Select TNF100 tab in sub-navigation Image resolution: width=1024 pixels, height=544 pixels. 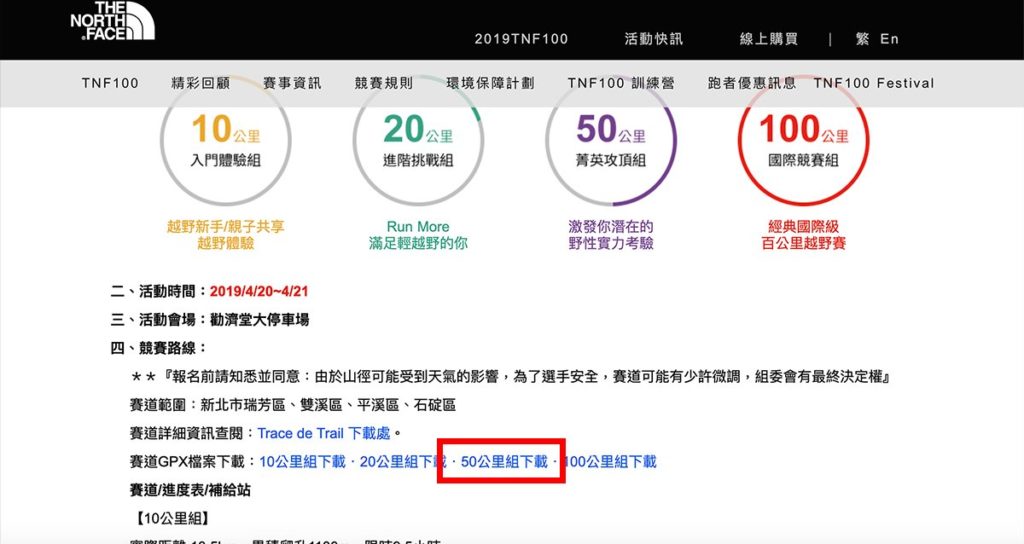coord(110,84)
